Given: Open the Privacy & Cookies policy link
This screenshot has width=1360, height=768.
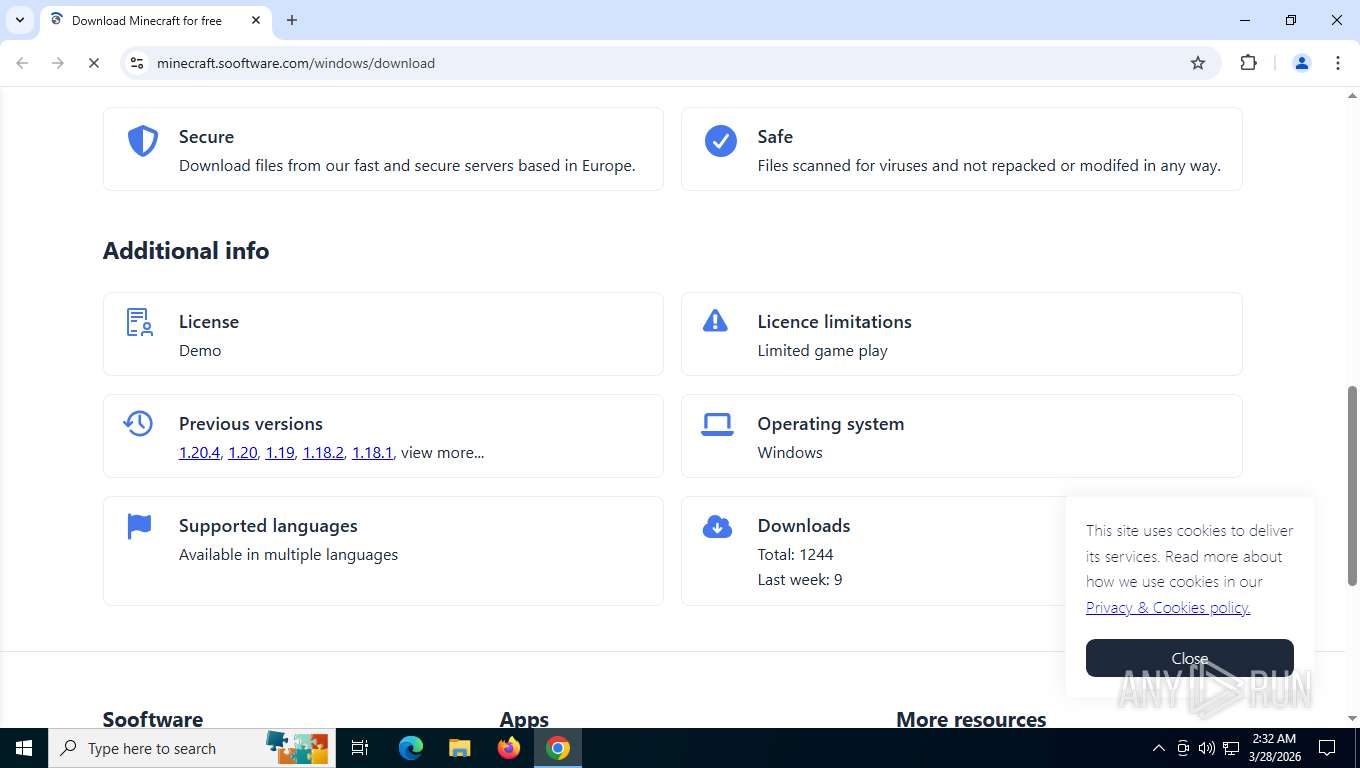Looking at the screenshot, I should (x=1168, y=607).
